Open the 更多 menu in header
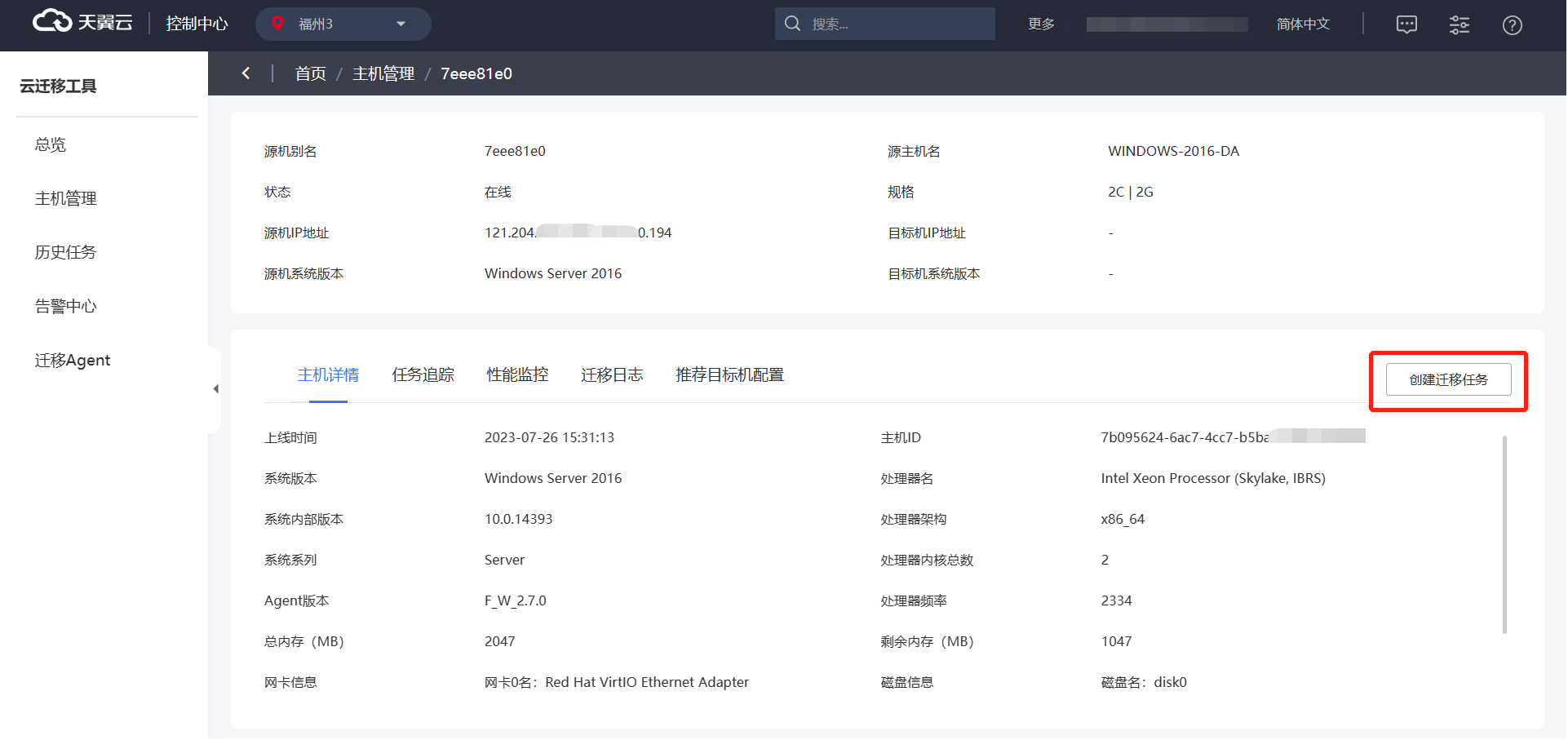The height and width of the screenshot is (740, 1568). click(1041, 24)
